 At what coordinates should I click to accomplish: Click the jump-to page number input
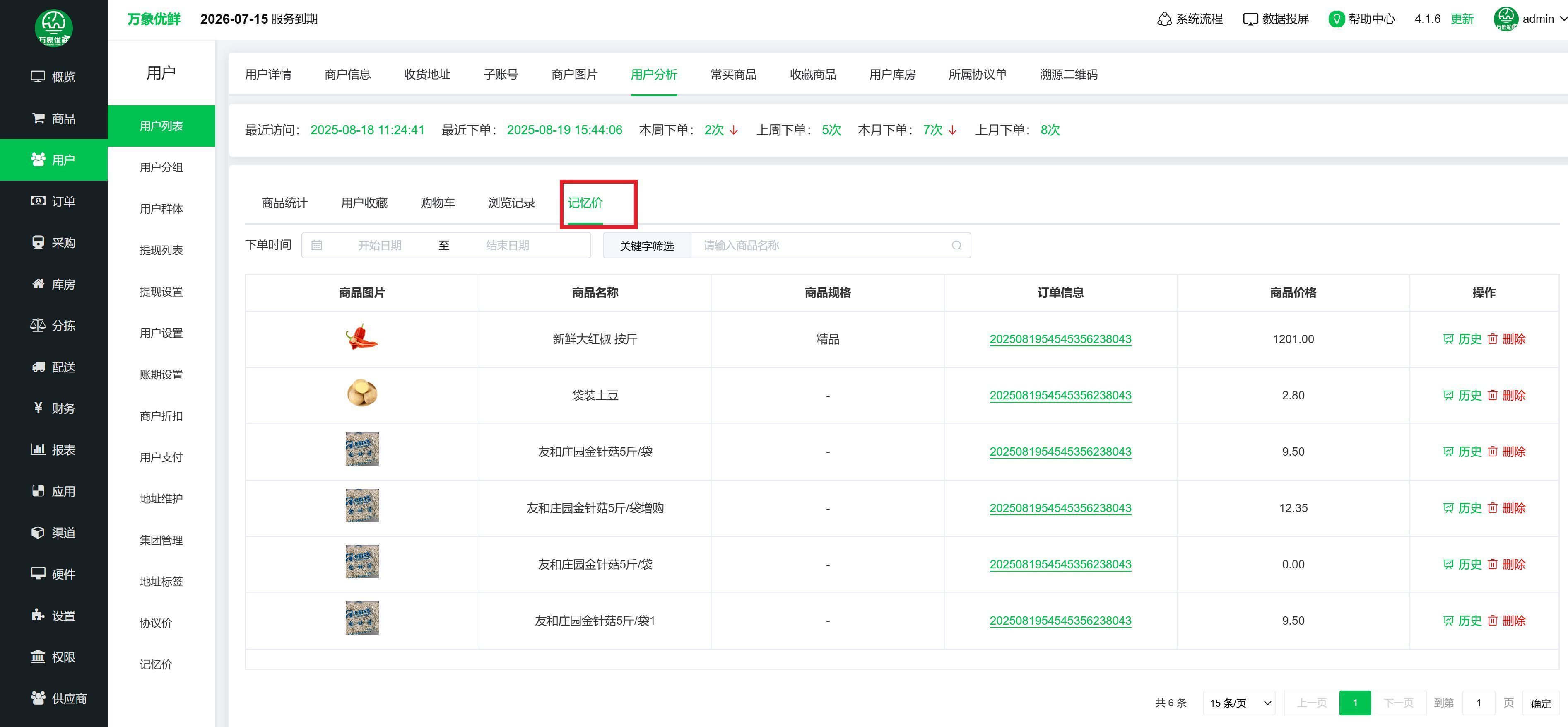pyautogui.click(x=1479, y=703)
